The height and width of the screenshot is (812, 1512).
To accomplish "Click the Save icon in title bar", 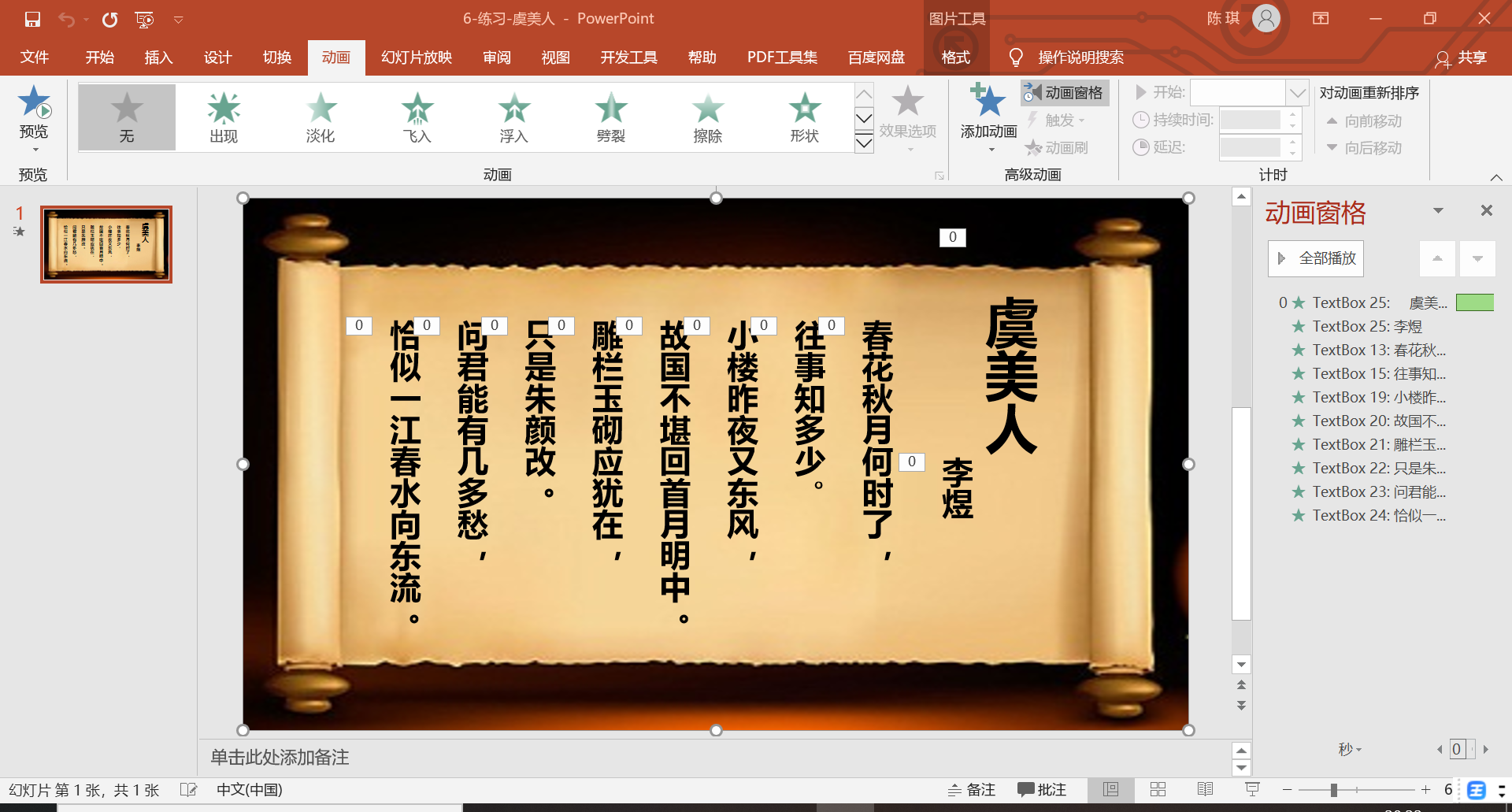I will point(32,19).
